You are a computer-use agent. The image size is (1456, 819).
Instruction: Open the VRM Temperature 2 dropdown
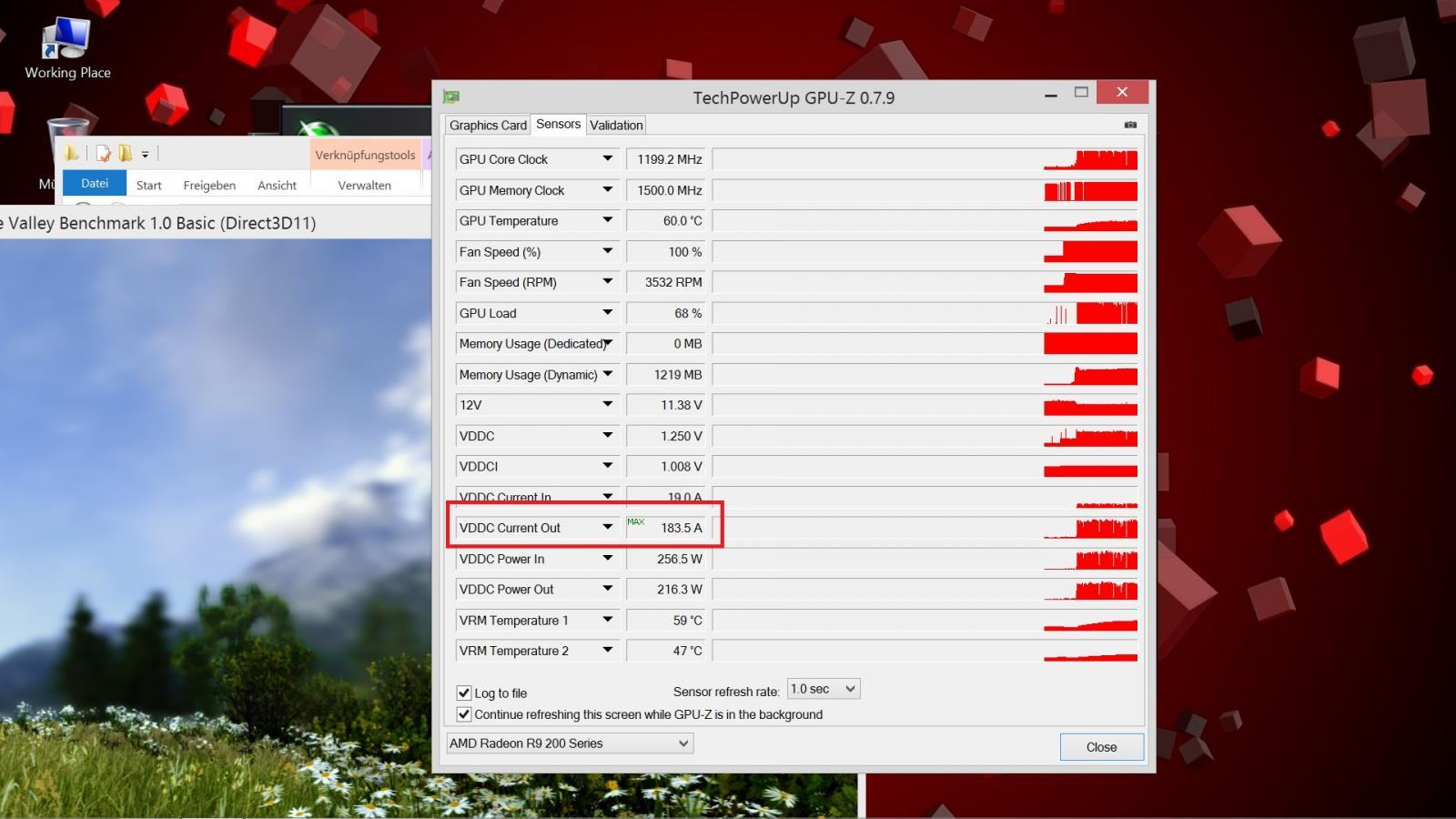tap(608, 651)
